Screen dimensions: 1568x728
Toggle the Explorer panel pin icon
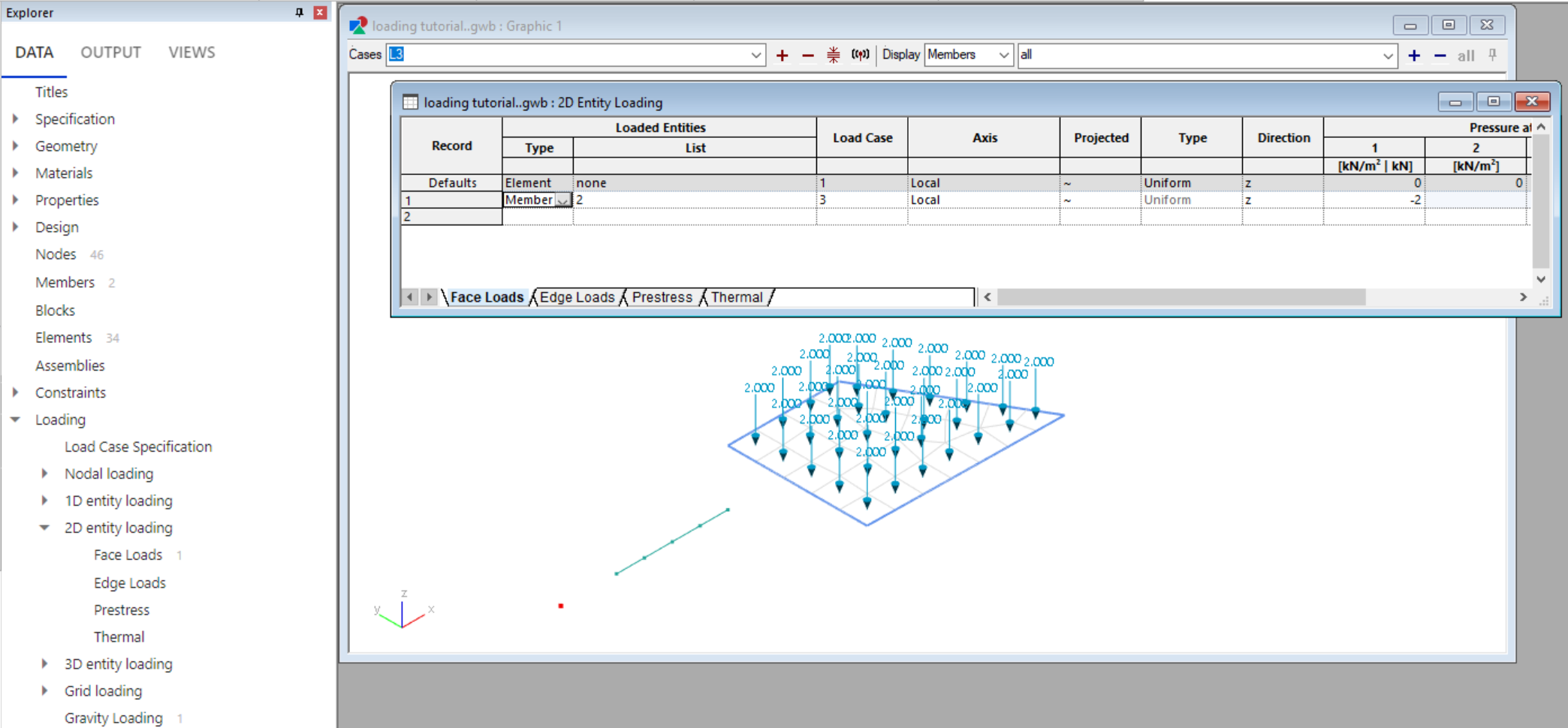(x=300, y=13)
